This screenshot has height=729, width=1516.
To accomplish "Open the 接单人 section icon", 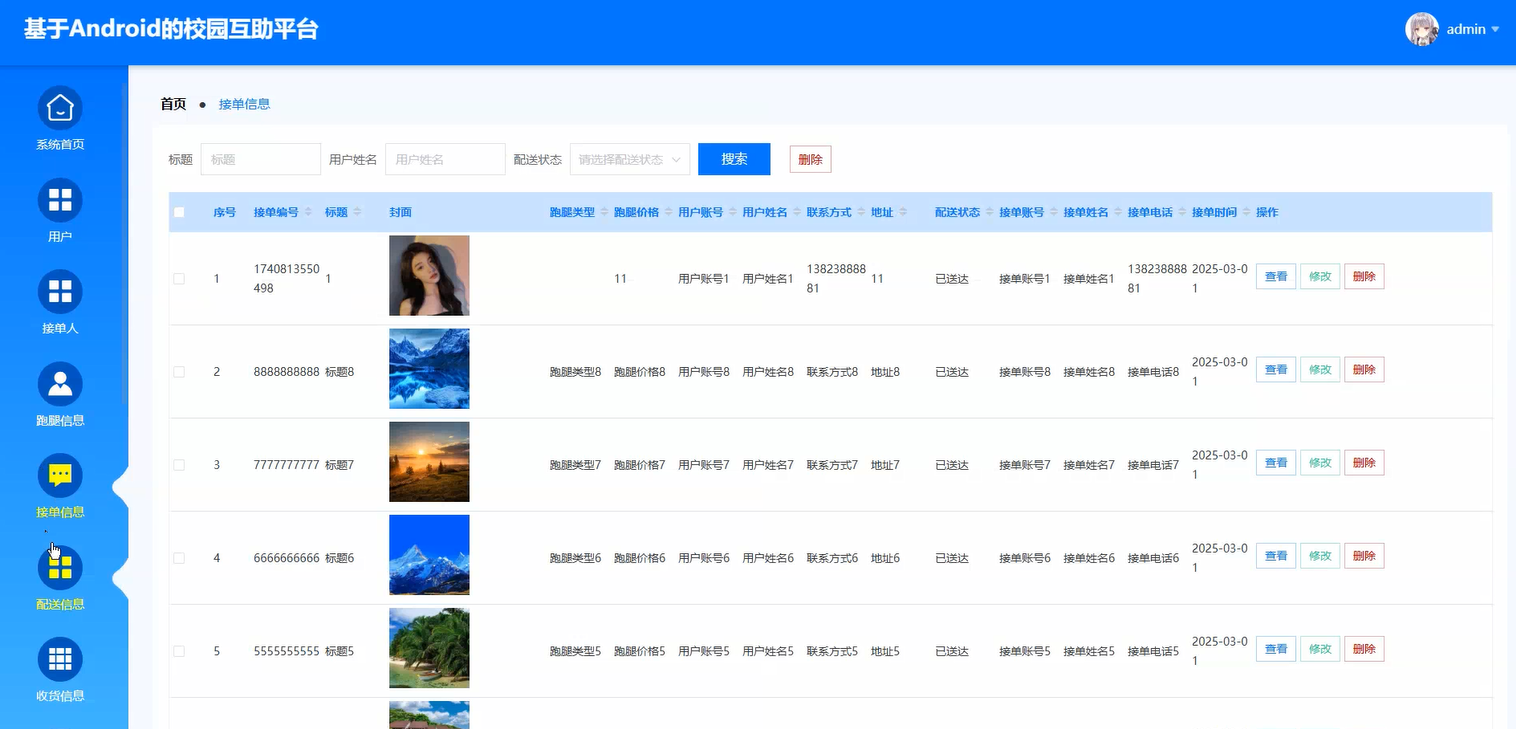I will pyautogui.click(x=60, y=290).
